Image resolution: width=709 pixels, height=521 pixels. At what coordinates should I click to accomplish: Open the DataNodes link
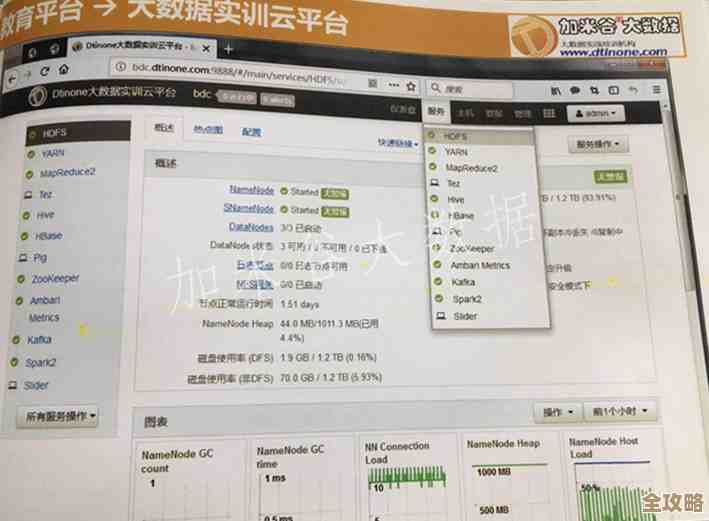pyautogui.click(x=251, y=227)
